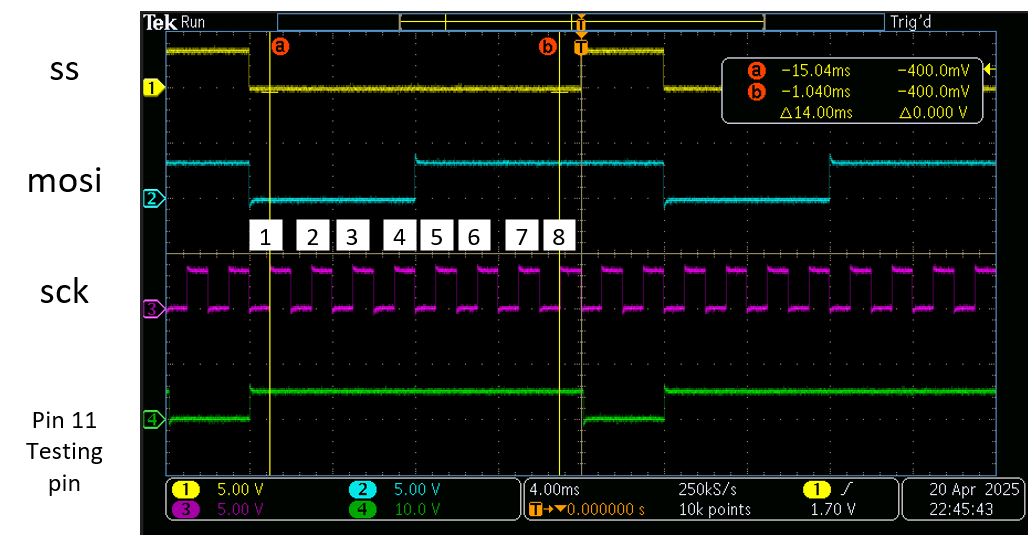This screenshot has height=540, width=1036.
Task: Click the yellow channel 1 ground marker
Action: tap(152, 88)
